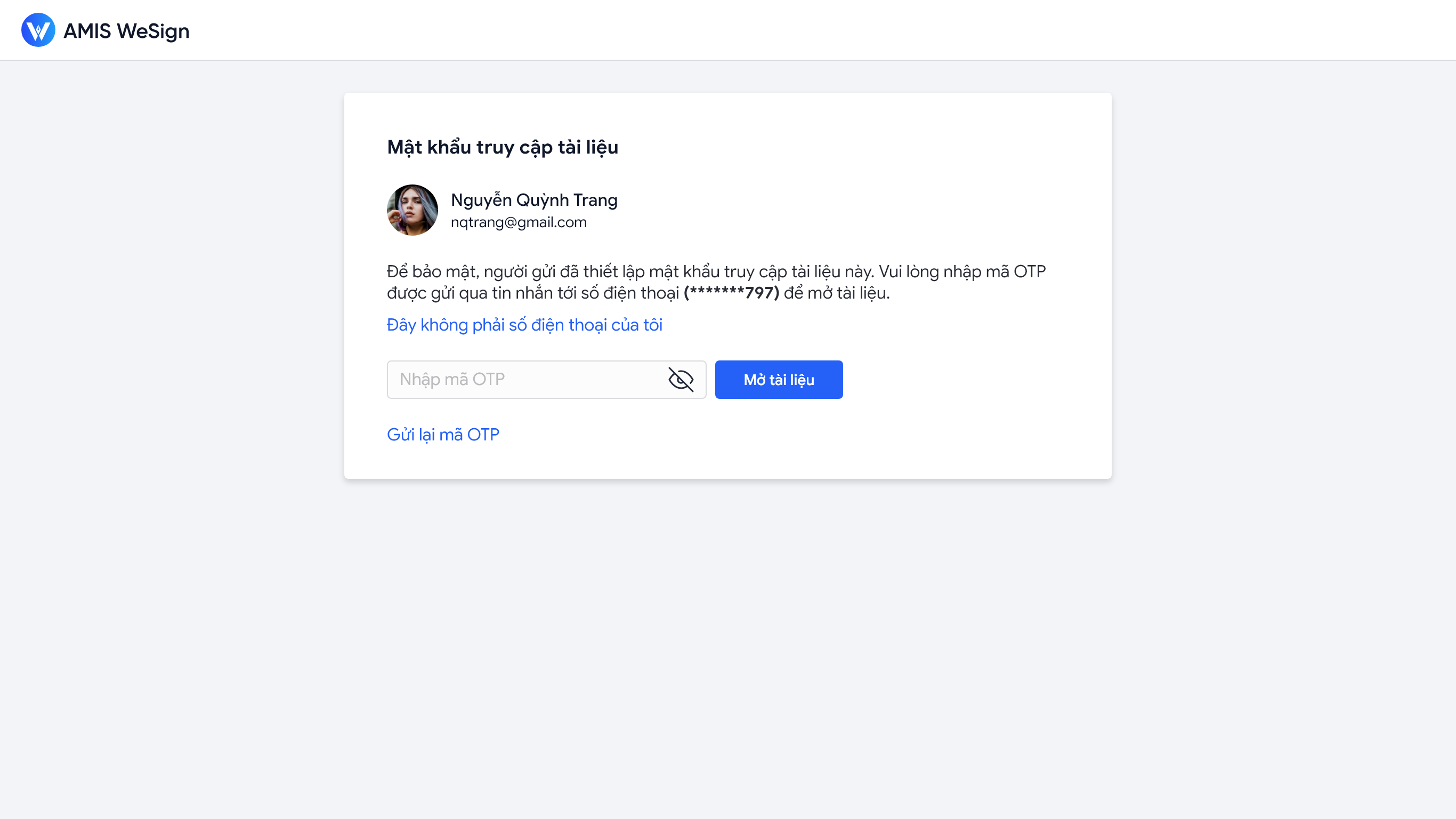Click empty area of the top header bar
Image resolution: width=1456 pixels, height=819 pixels.
point(791,30)
